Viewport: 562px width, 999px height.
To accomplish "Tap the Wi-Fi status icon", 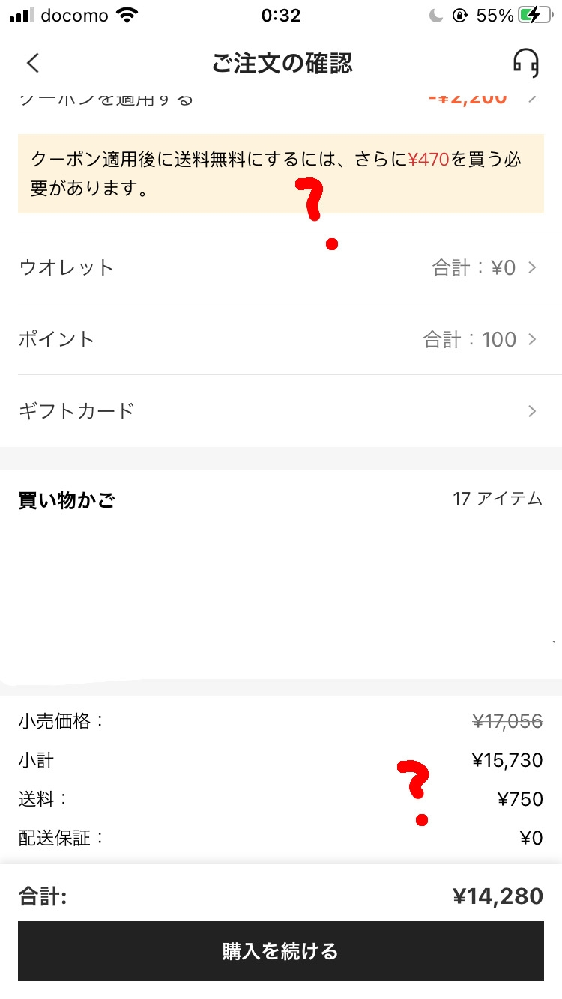I will 128,16.
